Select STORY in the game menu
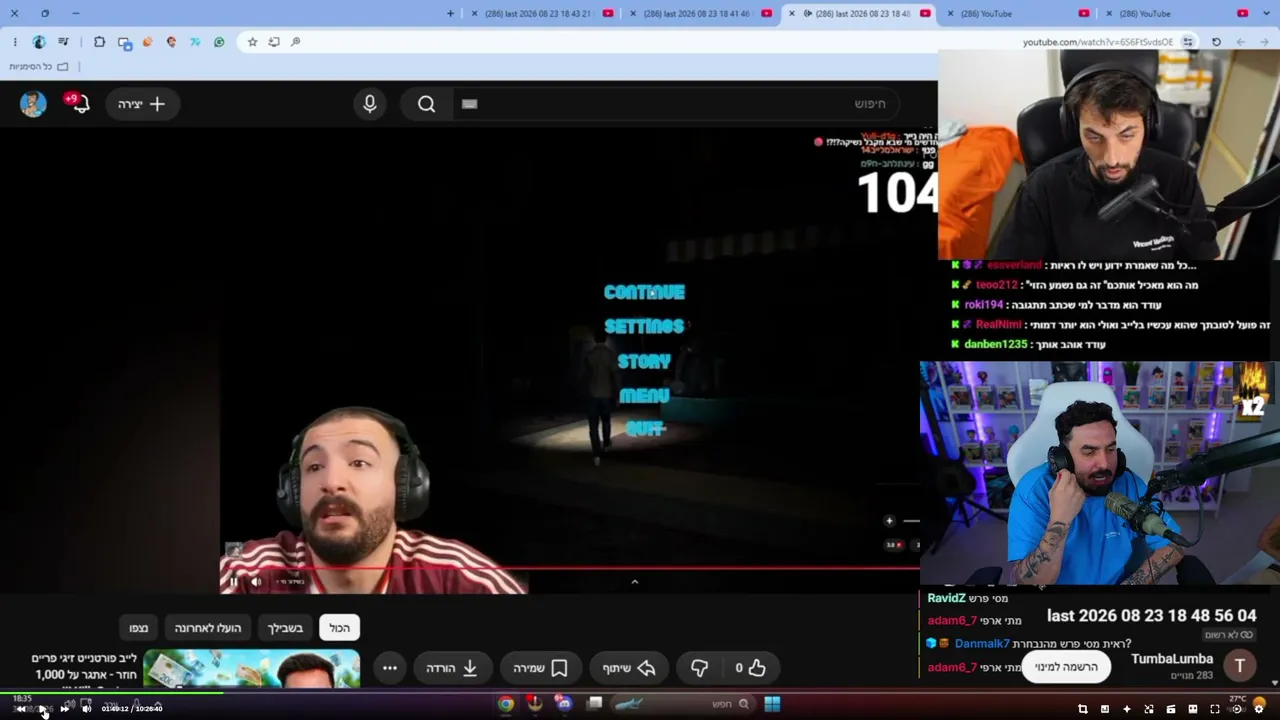The height and width of the screenshot is (720, 1280). (644, 361)
